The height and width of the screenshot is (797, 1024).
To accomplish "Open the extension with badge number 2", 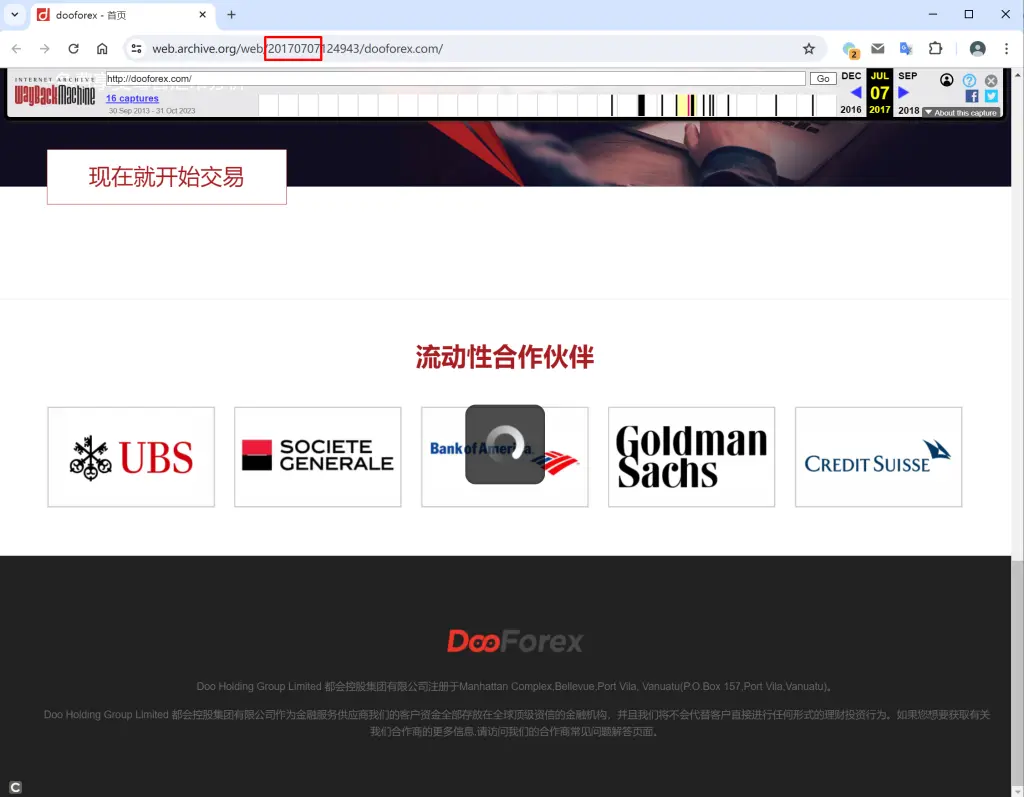I will click(850, 50).
